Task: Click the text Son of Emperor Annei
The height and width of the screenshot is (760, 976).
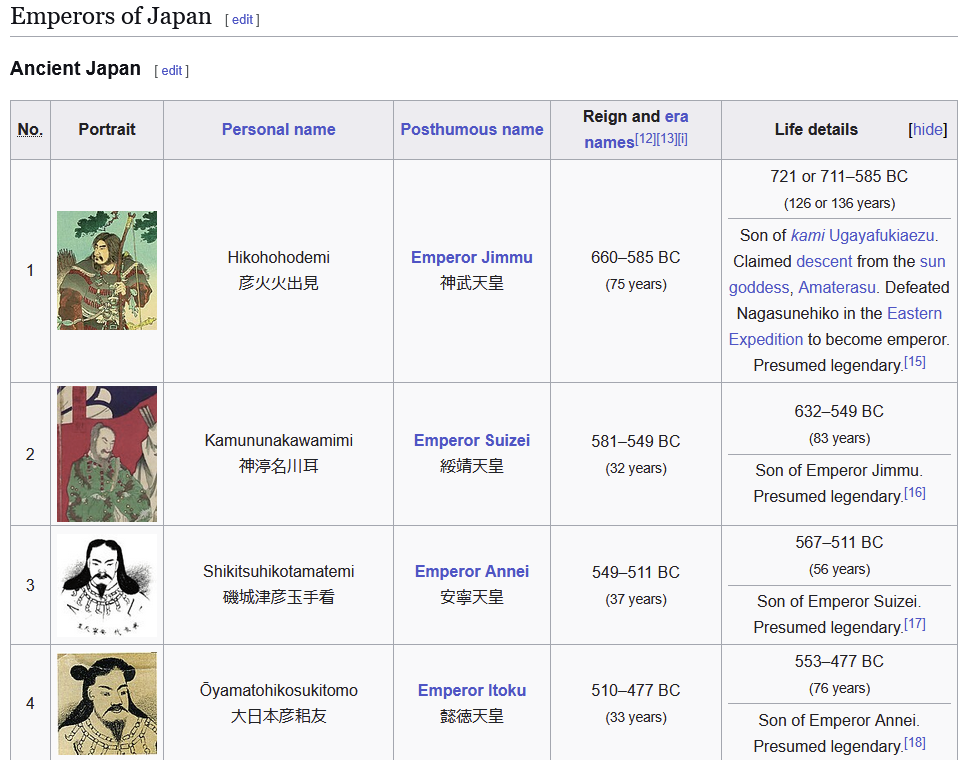Action: pyautogui.click(x=839, y=720)
